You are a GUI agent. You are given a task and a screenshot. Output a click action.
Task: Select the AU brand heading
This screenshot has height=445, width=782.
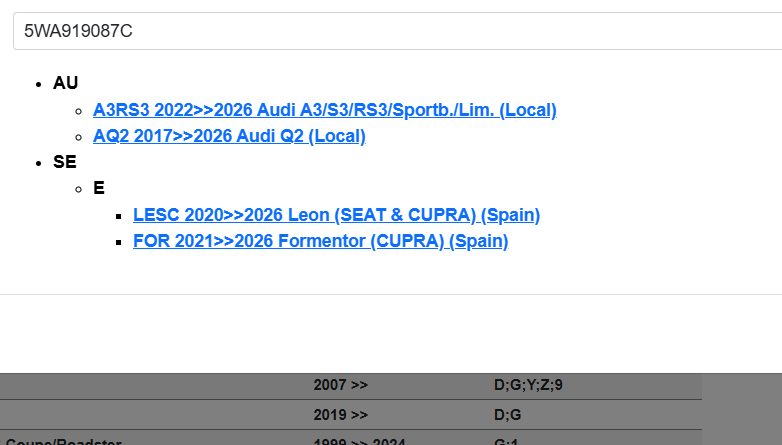[65, 83]
